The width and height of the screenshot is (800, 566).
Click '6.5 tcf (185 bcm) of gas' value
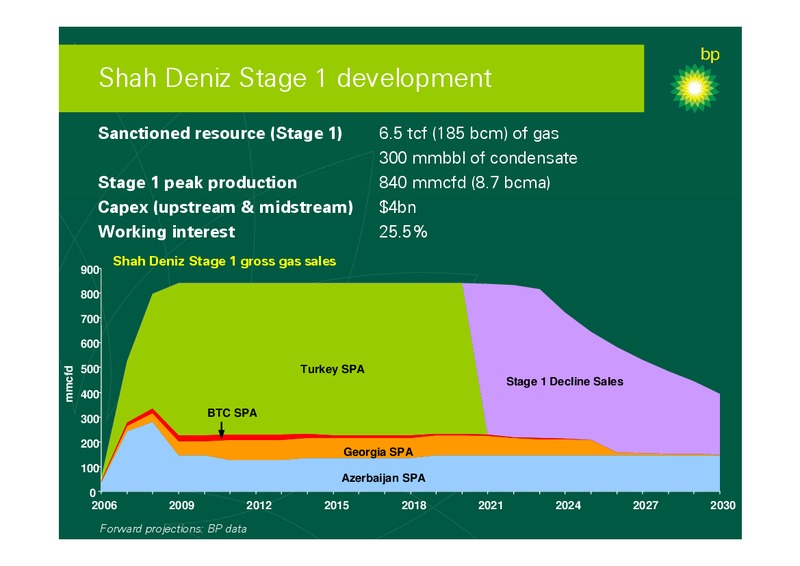pyautogui.click(x=468, y=134)
